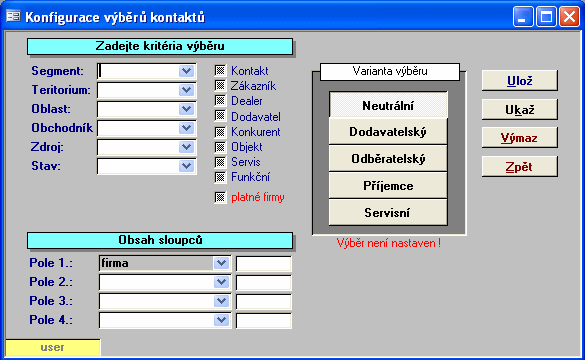Click the Obsah sloupců header
Screen dimensions: 585x360
pos(160,240)
